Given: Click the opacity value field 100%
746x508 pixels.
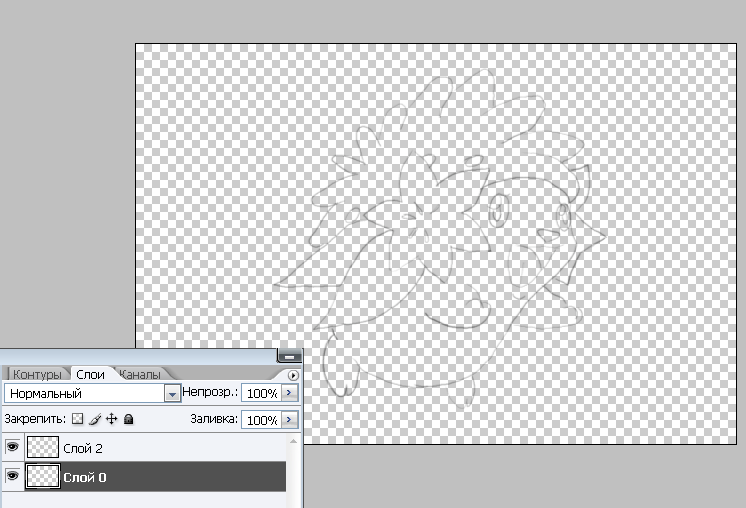Looking at the screenshot, I should click(x=262, y=393).
